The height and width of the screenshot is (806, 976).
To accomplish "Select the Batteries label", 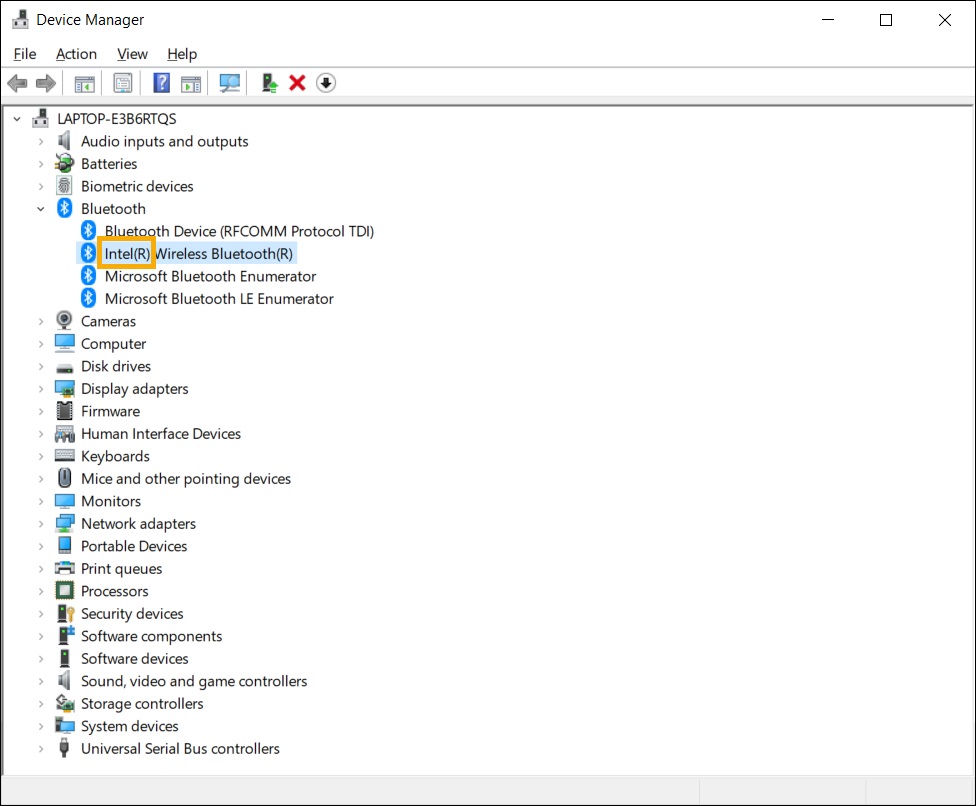I will pyautogui.click(x=109, y=164).
